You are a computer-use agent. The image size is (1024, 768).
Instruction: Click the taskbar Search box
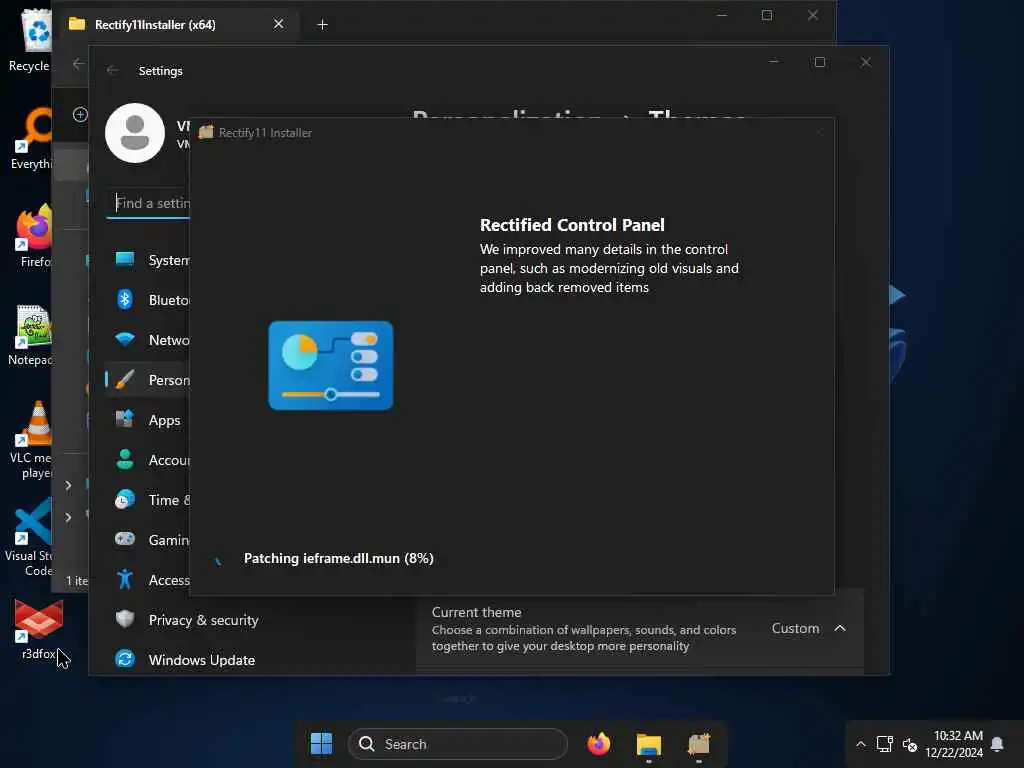click(x=458, y=744)
